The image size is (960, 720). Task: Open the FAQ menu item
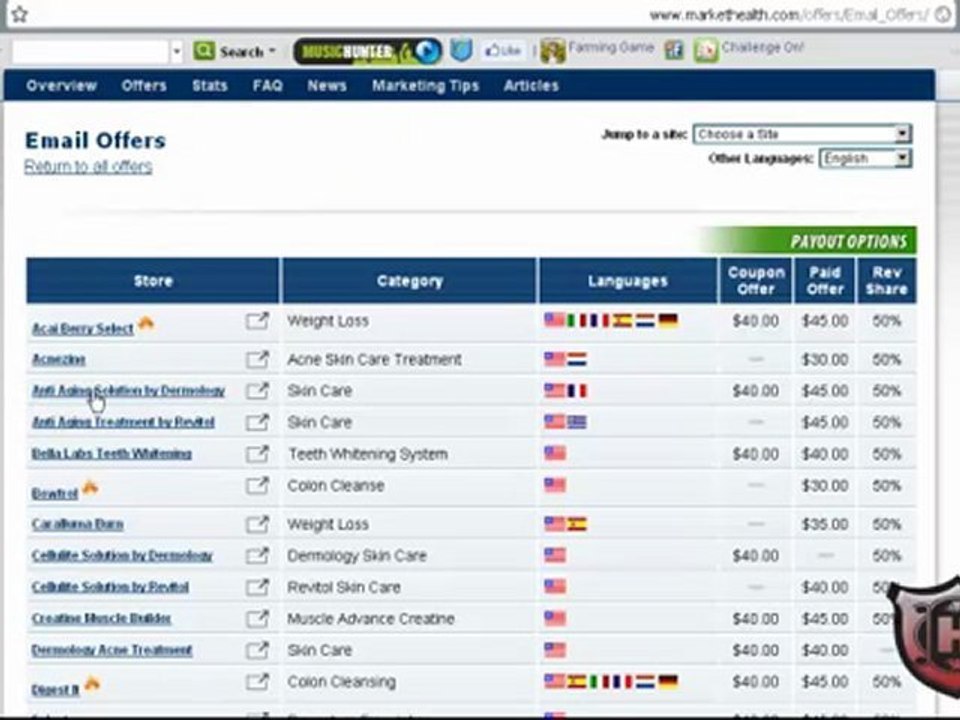[x=268, y=86]
